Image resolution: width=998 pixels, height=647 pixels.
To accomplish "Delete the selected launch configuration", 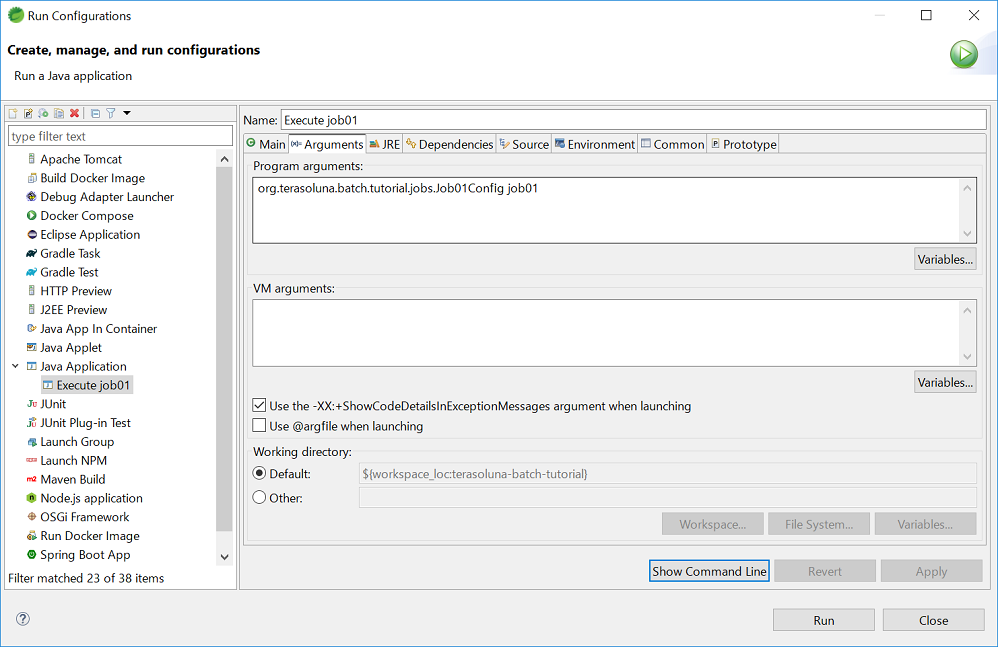I will click(72, 113).
